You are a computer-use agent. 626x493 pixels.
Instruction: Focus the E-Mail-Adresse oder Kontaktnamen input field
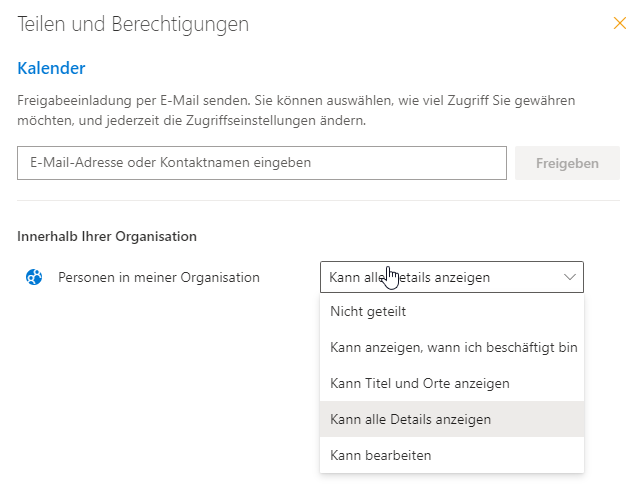click(x=262, y=163)
